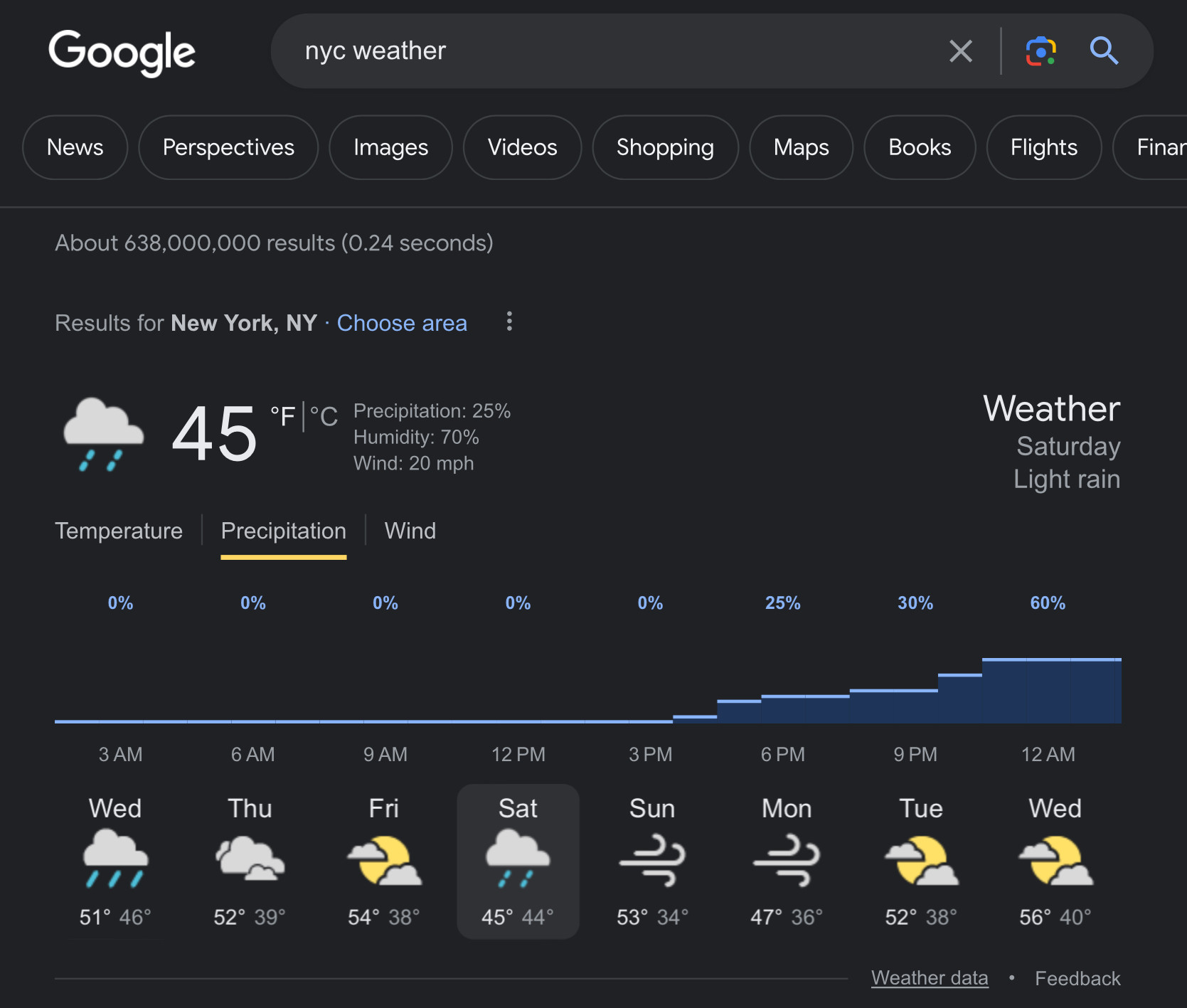Show the Temperature chart tab
This screenshot has width=1187, height=1008.
pyautogui.click(x=119, y=531)
